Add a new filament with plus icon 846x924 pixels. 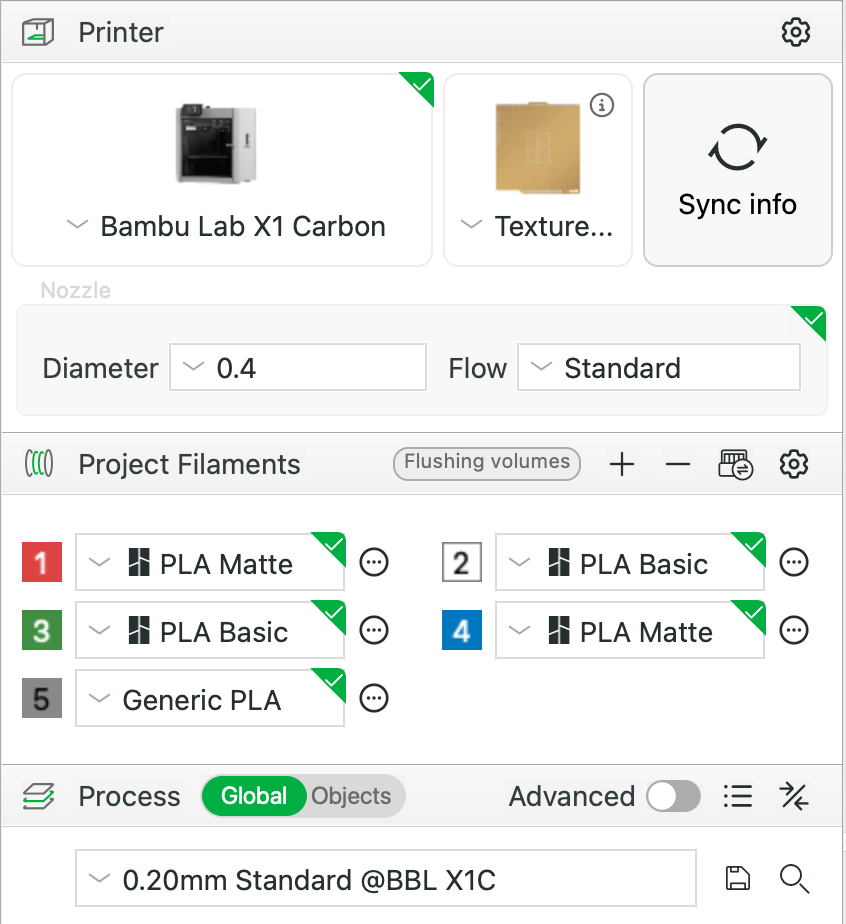pos(622,464)
